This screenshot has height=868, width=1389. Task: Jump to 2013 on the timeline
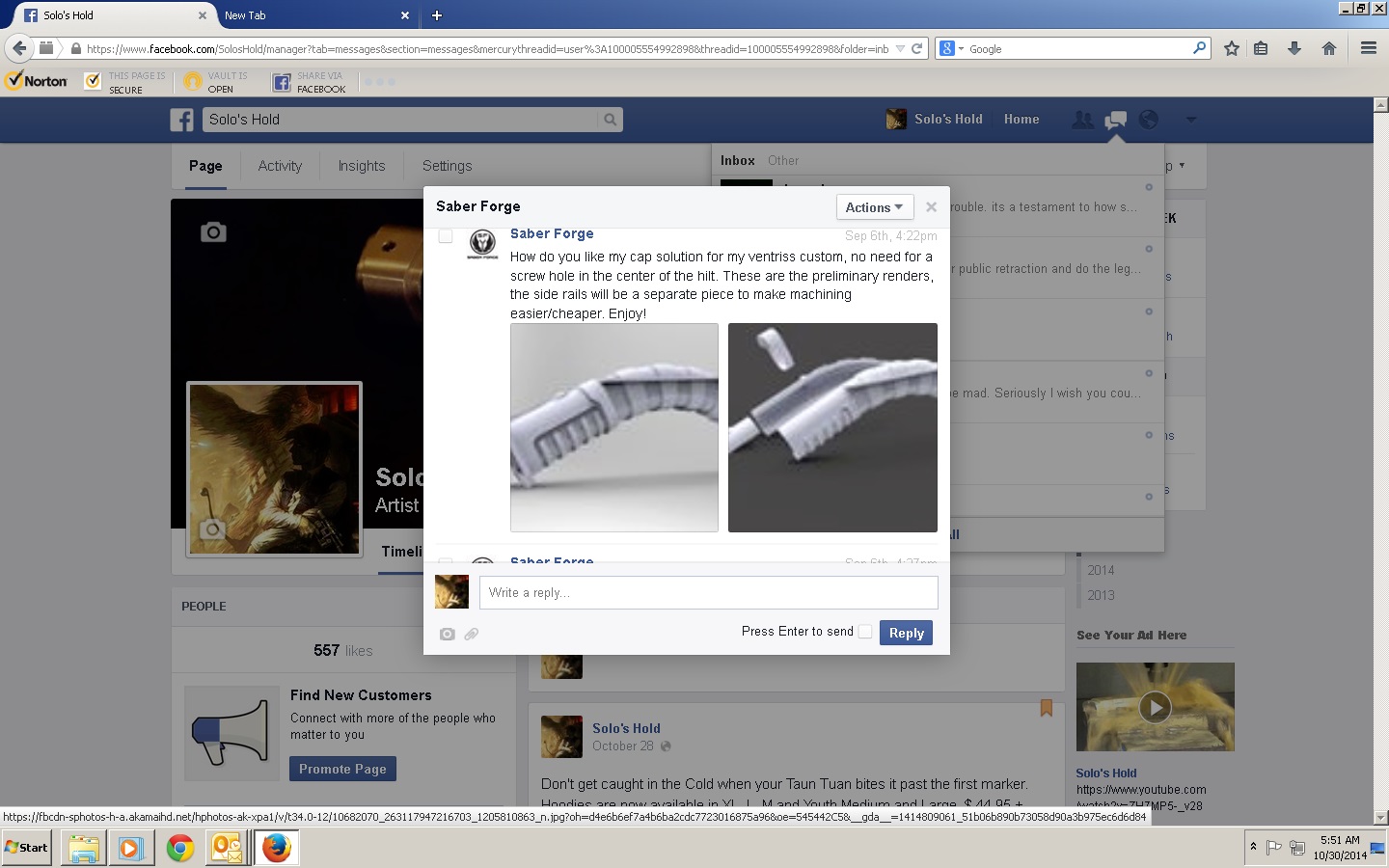coord(1101,595)
